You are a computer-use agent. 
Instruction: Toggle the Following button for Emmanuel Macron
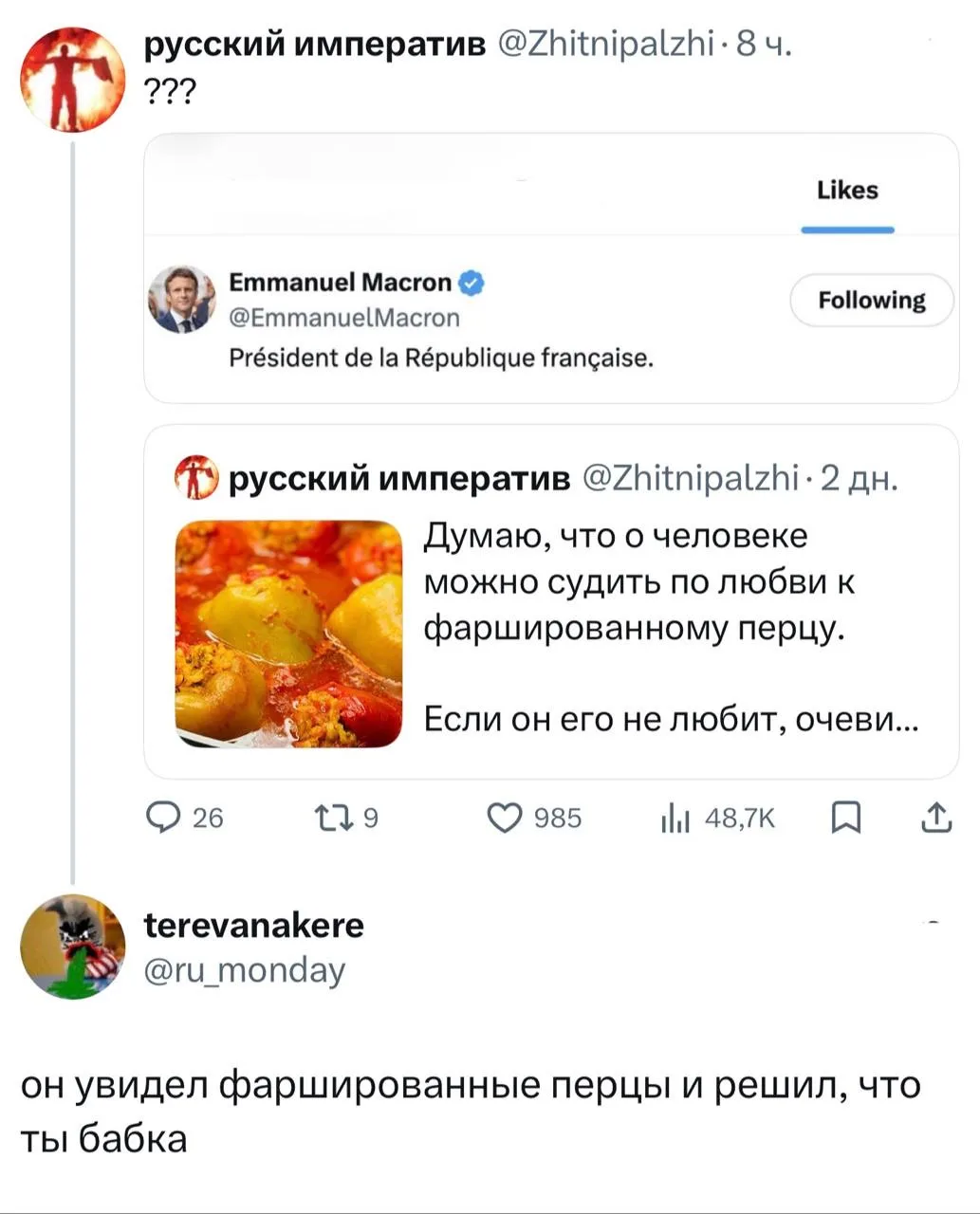871,301
